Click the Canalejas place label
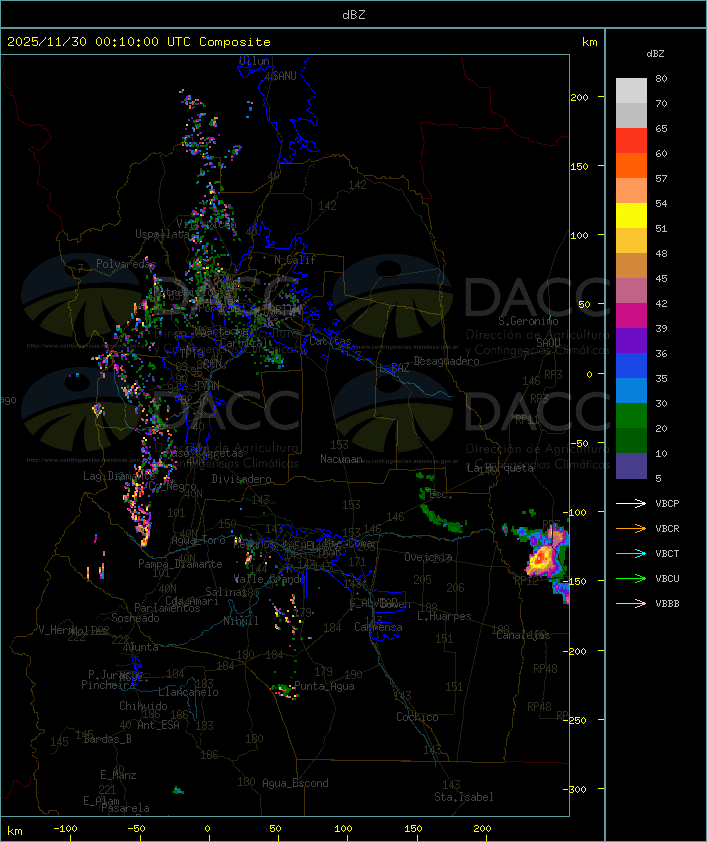This screenshot has width=707, height=842. (523, 635)
